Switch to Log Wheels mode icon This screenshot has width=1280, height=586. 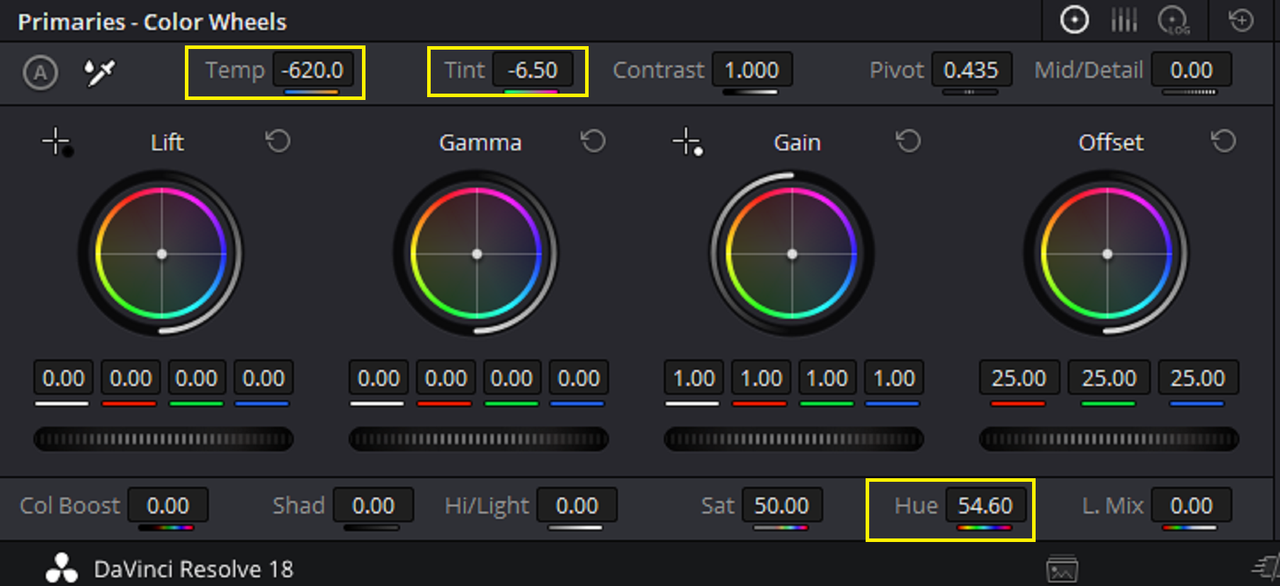(1173, 21)
